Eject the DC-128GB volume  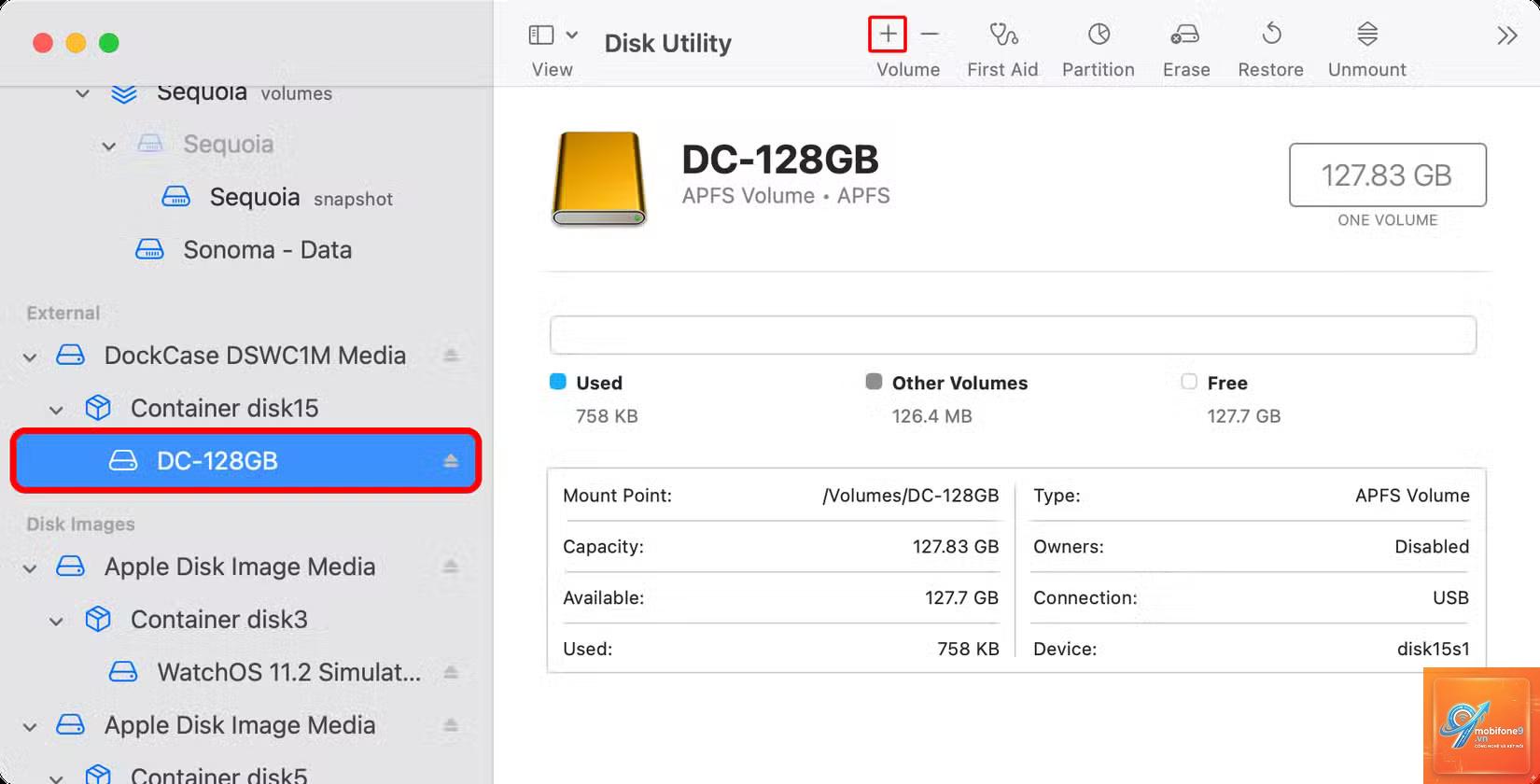[x=451, y=461]
